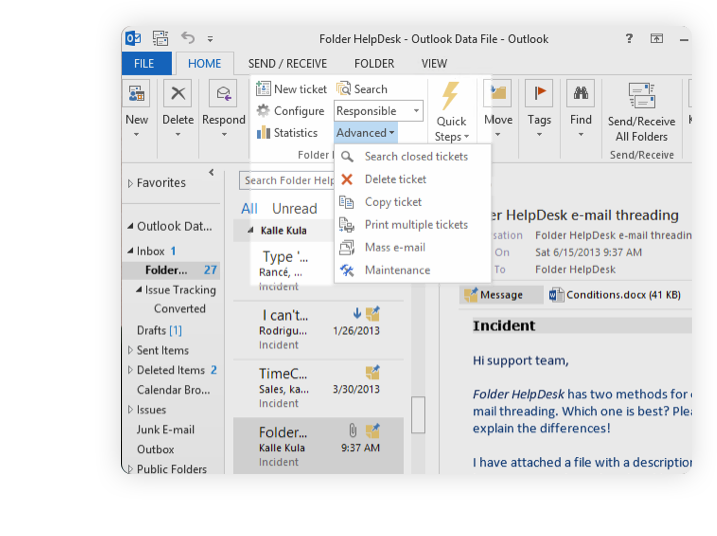Toggle the ribbon display options icon

657,38
